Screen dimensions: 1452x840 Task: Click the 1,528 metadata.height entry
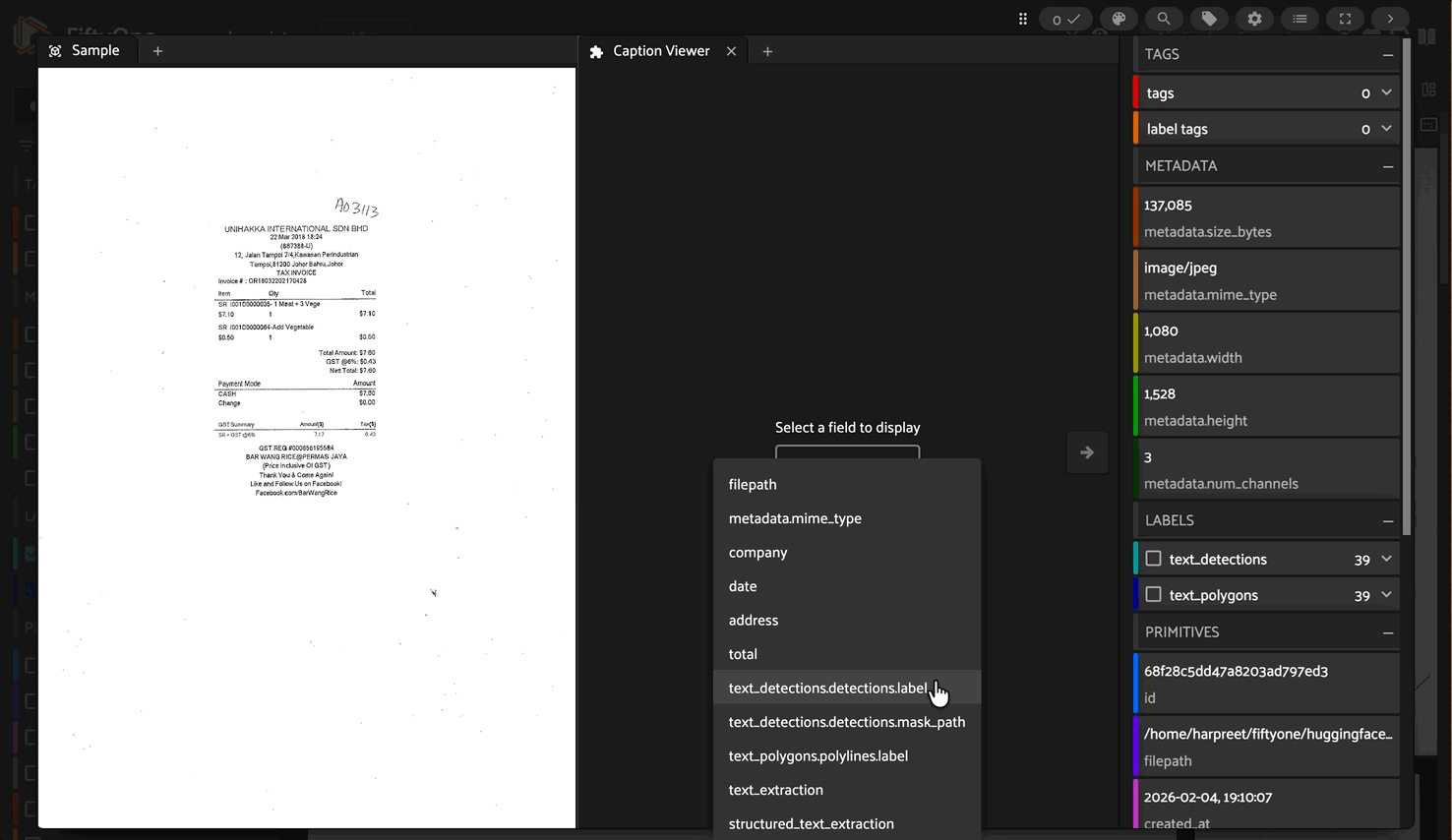tap(1267, 406)
